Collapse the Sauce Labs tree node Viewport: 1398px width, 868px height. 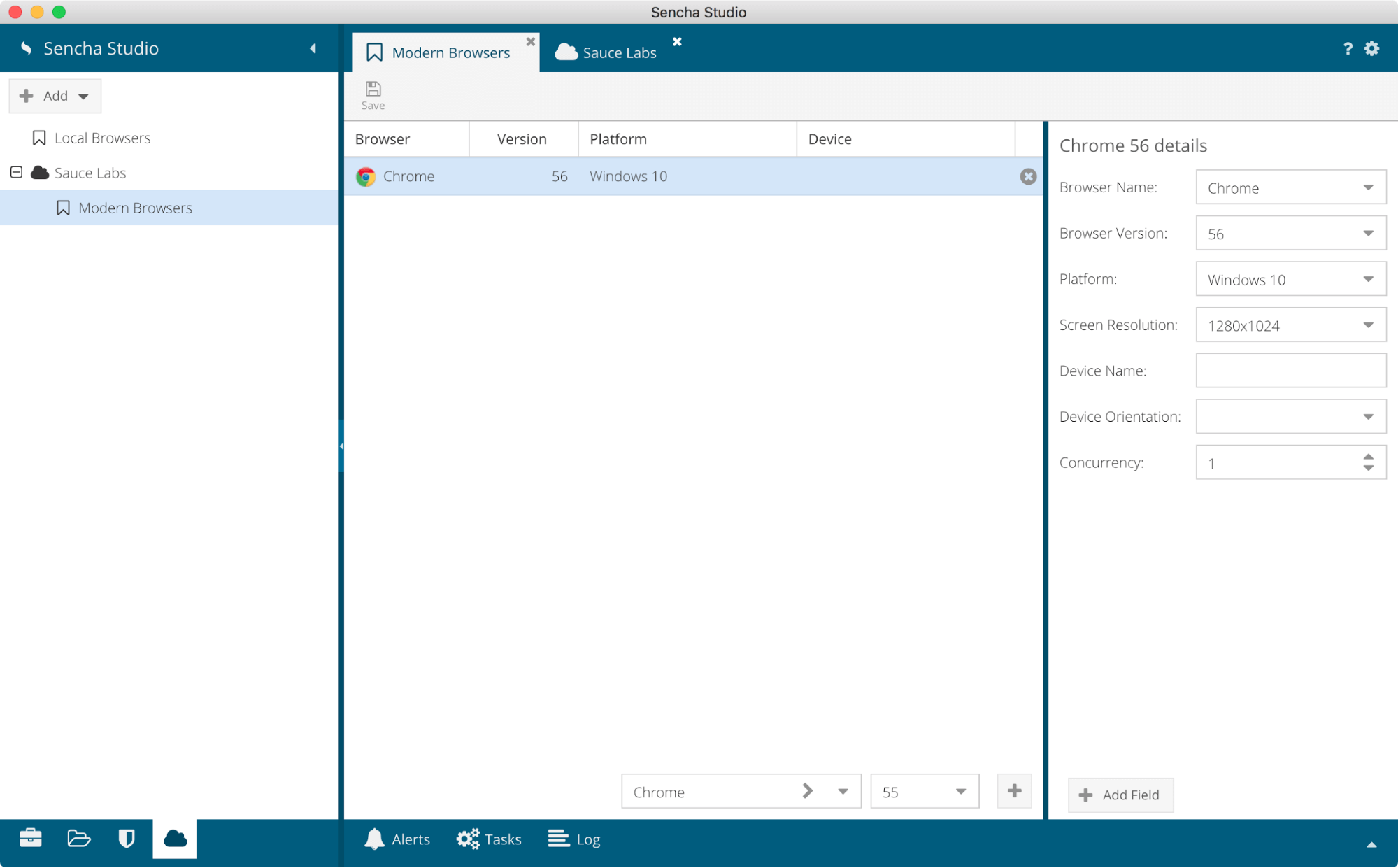click(x=16, y=172)
